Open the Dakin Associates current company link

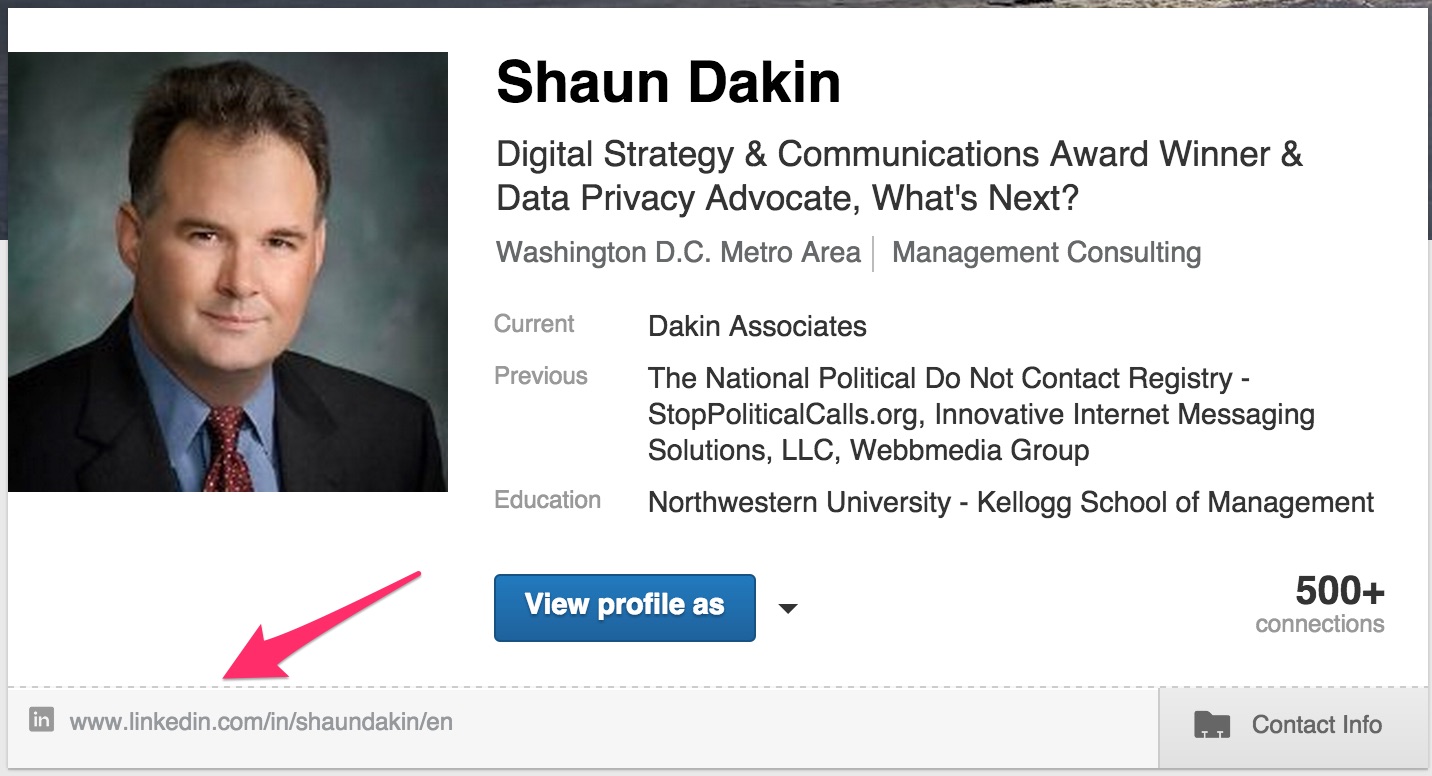point(757,326)
